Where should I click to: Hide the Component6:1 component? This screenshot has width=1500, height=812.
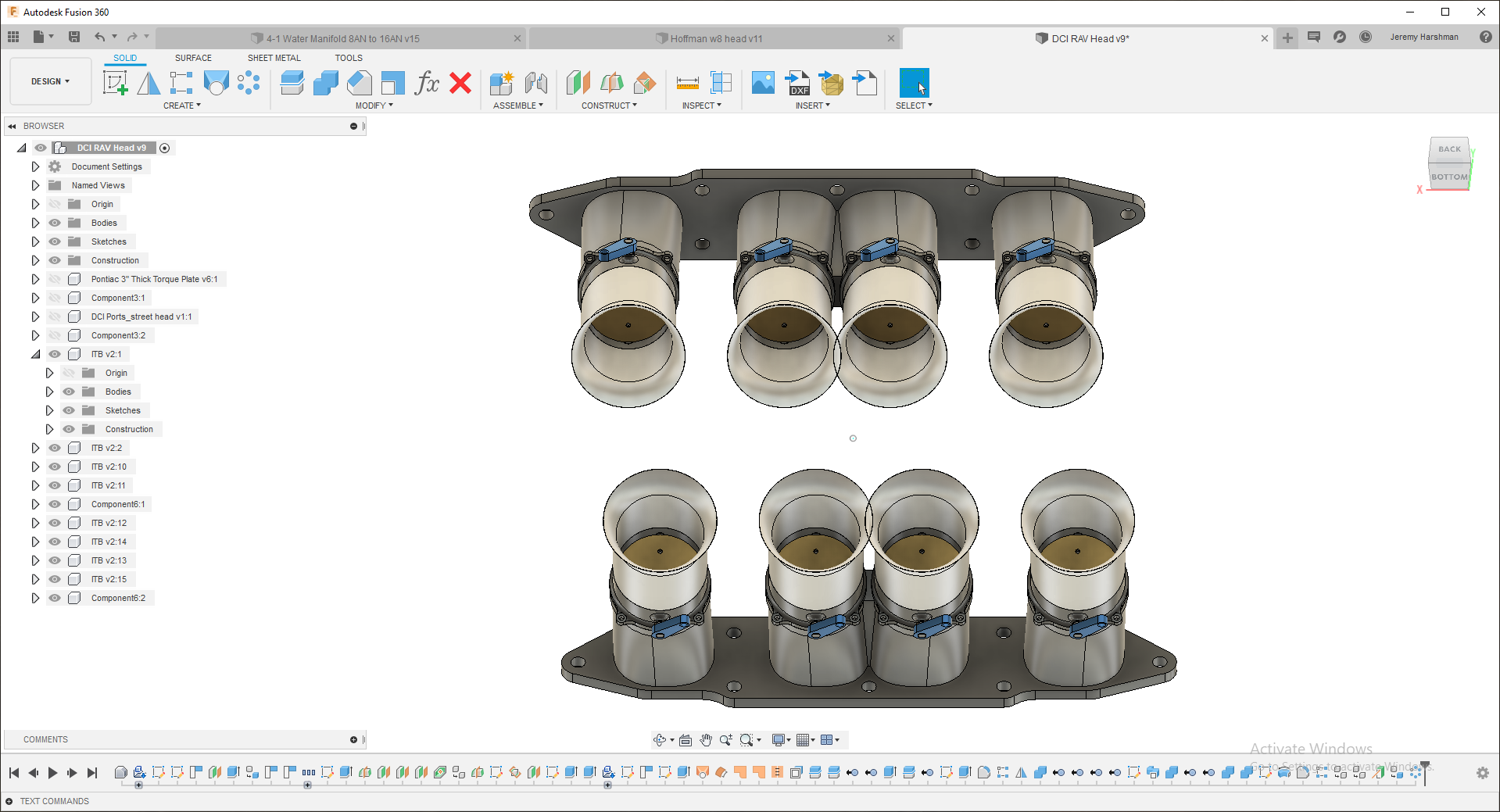(55, 504)
